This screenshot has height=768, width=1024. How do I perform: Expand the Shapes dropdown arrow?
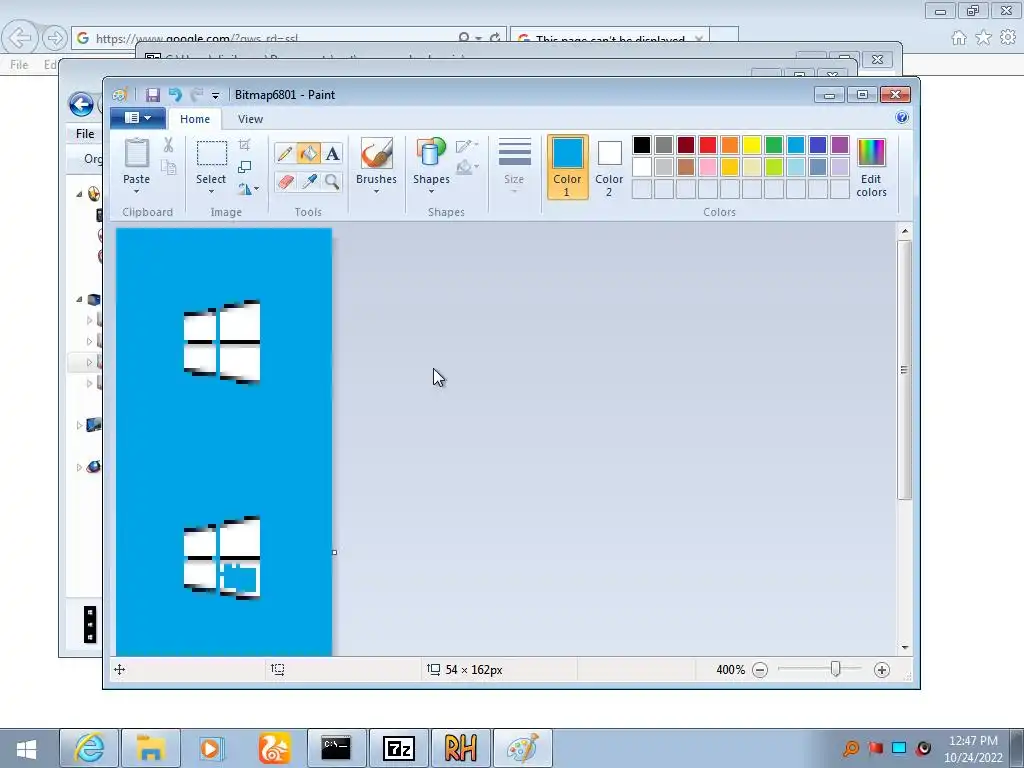pos(431,191)
